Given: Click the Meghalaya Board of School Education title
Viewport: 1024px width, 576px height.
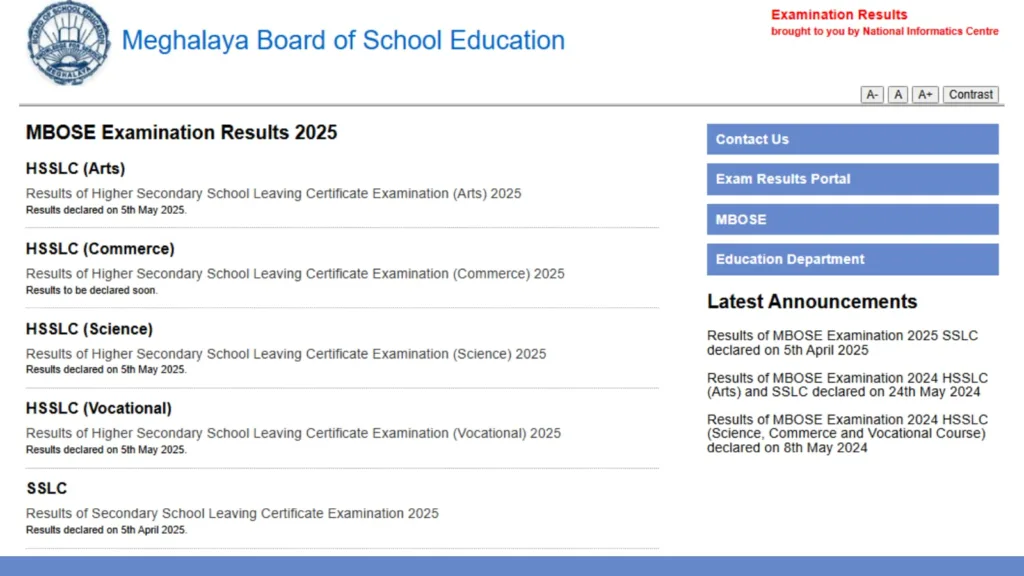Looking at the screenshot, I should coord(343,41).
